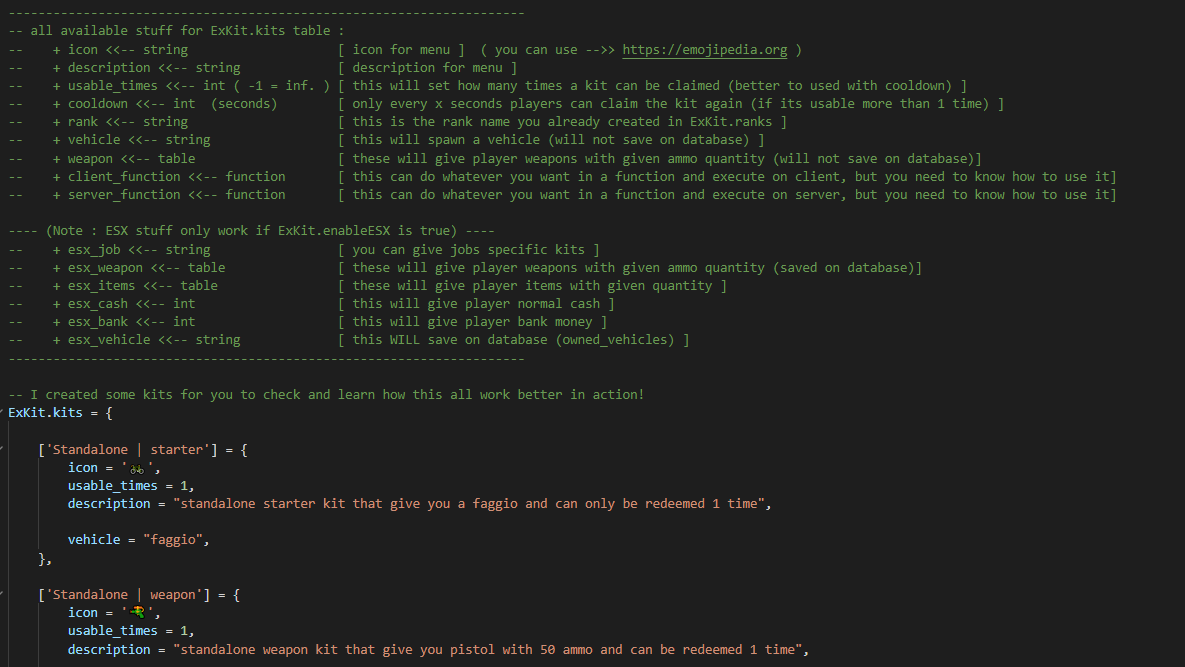The width and height of the screenshot is (1185, 667).
Task: Fold the 'Standalone | weapon' block
Action: pos(2,594)
